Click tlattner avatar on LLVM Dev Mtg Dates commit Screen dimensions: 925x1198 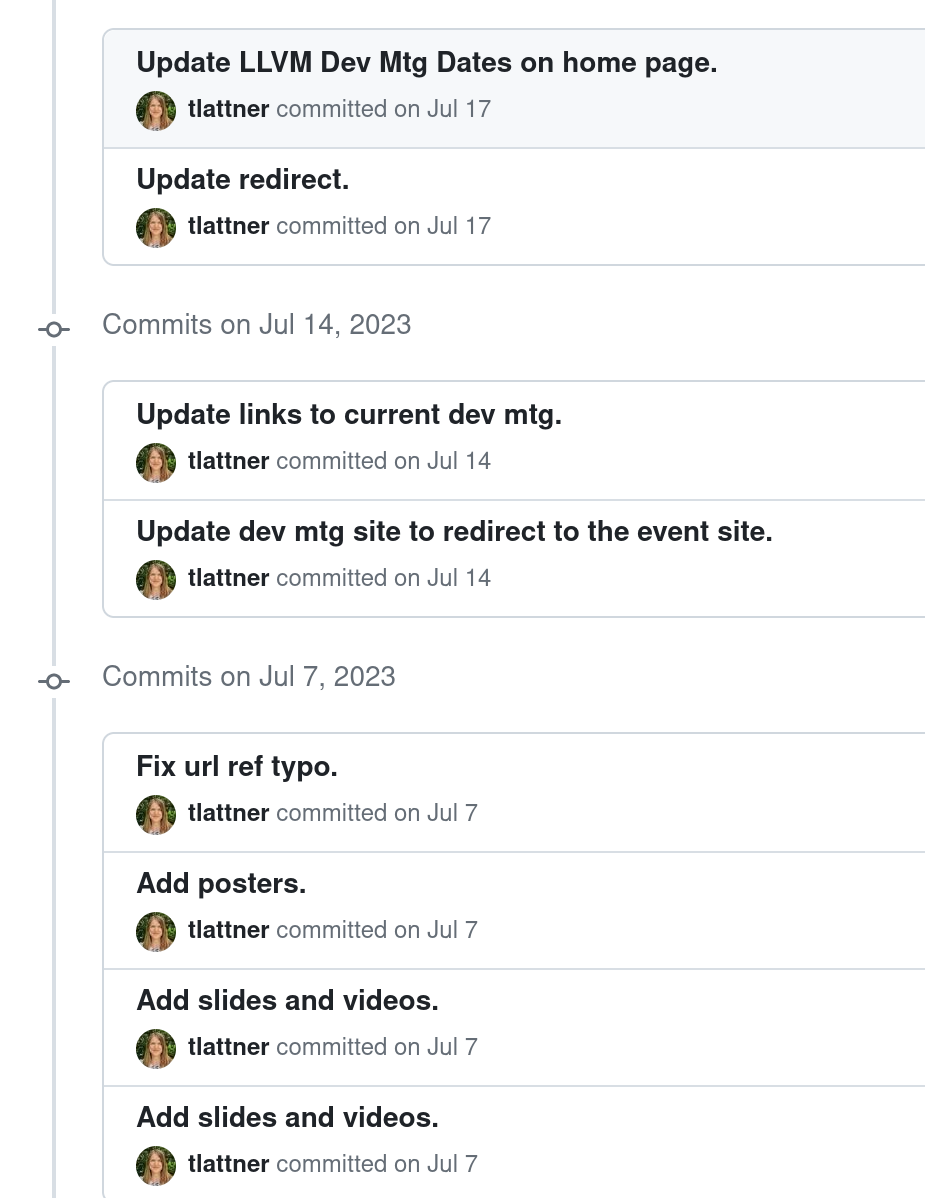tap(156, 111)
